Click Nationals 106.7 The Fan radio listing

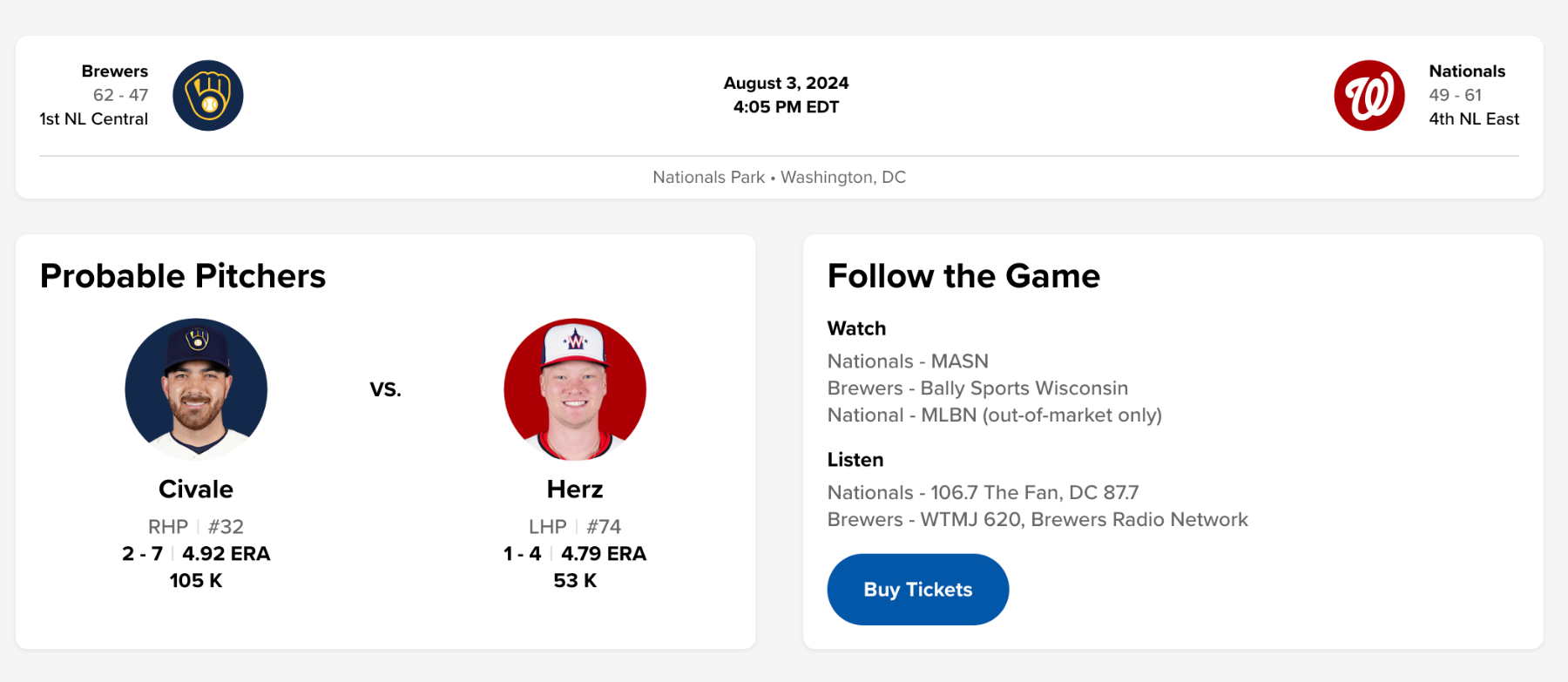(983, 493)
